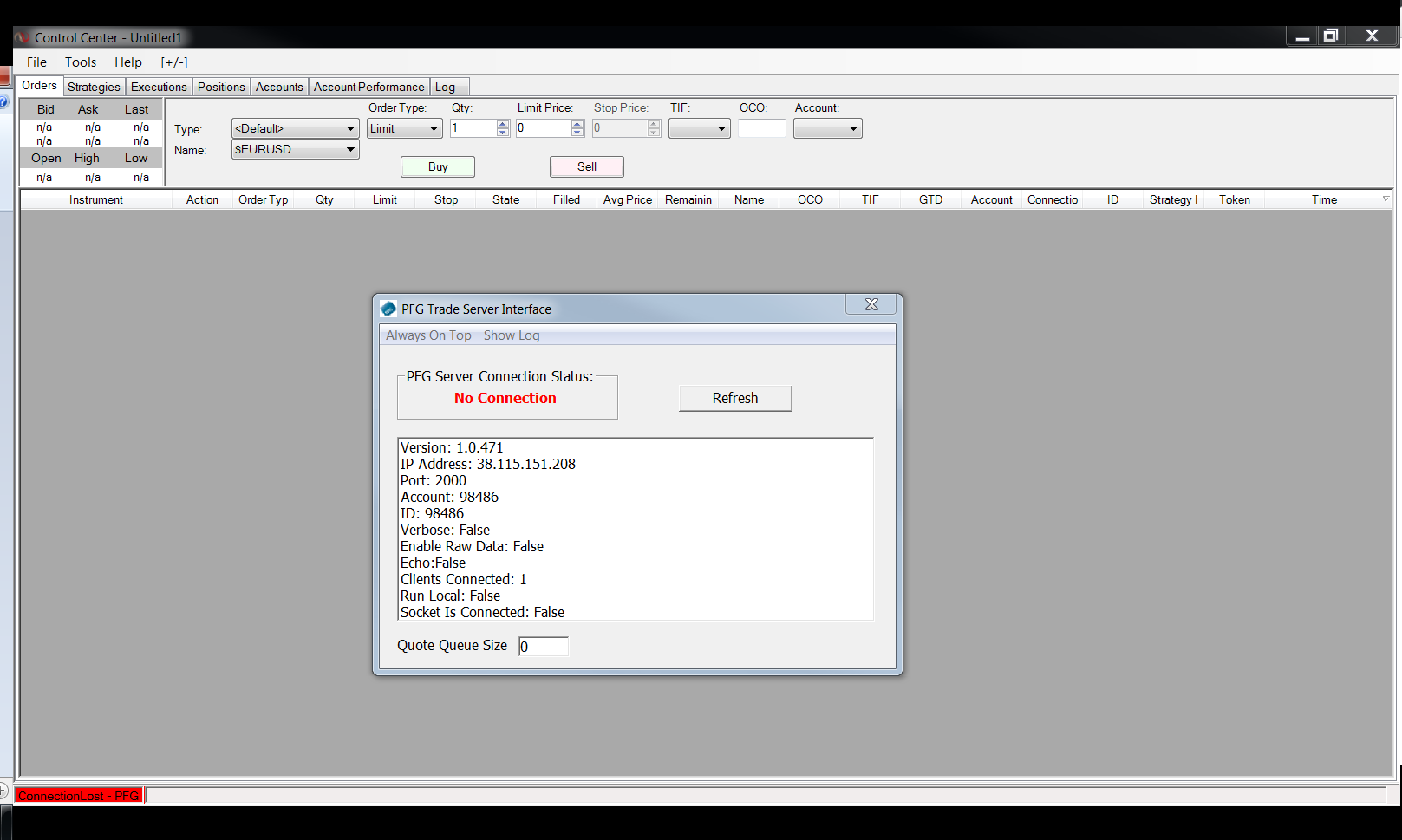Viewport: 1402px width, 840px height.
Task: Open the Account Performance tab
Action: pyautogui.click(x=368, y=87)
